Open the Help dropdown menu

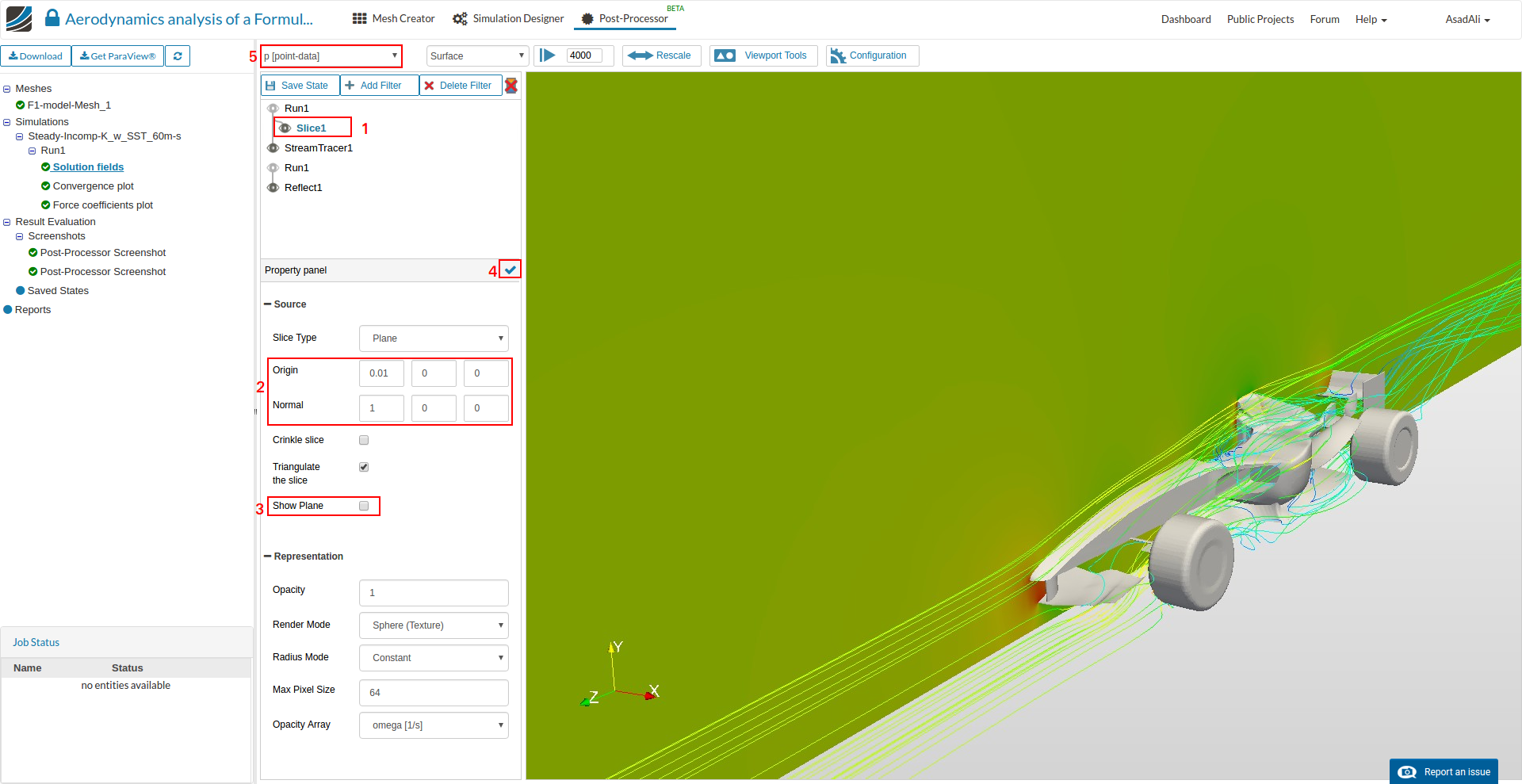point(1371,19)
